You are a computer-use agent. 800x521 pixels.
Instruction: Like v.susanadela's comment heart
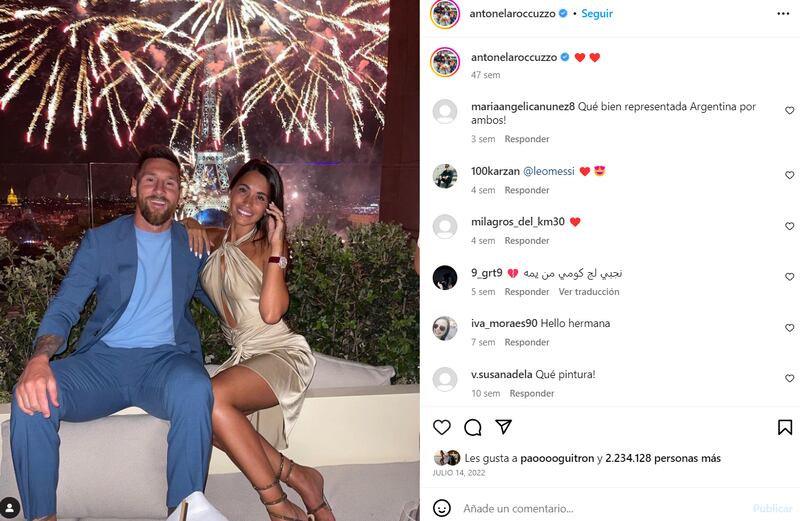coord(789,378)
